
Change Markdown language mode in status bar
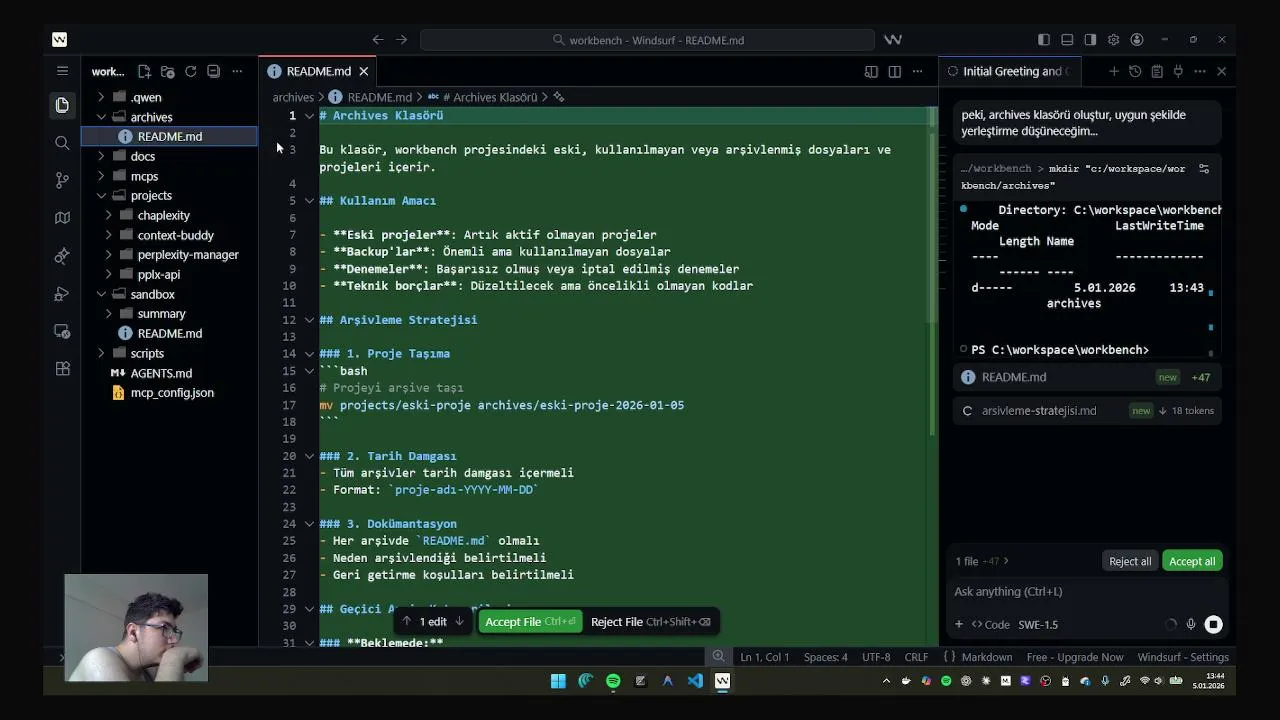tap(986, 657)
